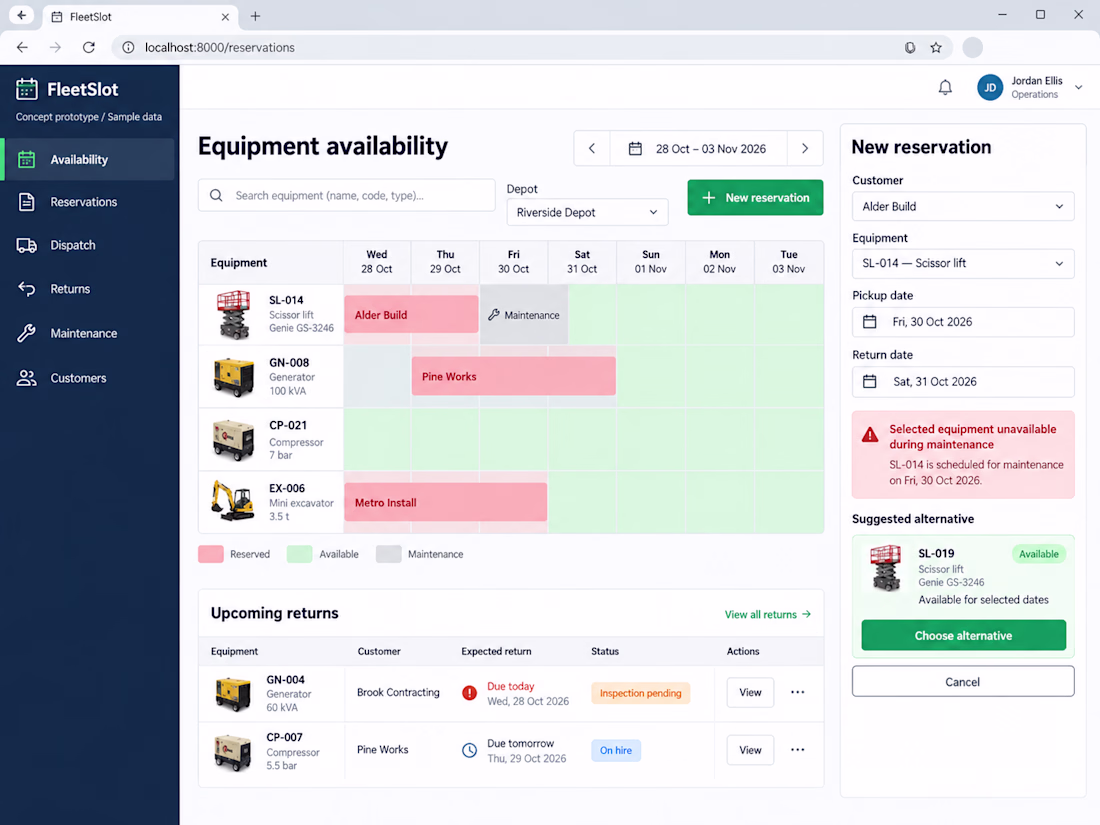Open the Equipment dropdown showing SL-014
The image size is (1100, 825).
pyautogui.click(x=962, y=264)
